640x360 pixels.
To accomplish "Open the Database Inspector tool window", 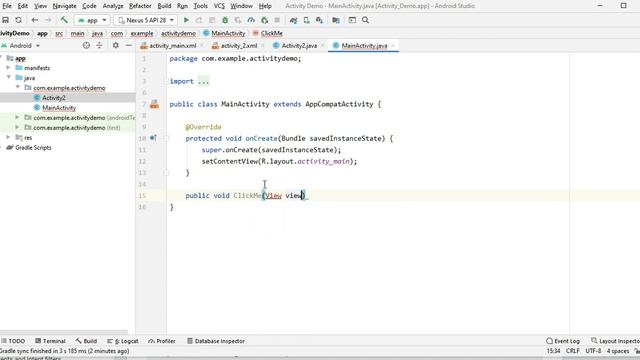I will [x=216, y=341].
